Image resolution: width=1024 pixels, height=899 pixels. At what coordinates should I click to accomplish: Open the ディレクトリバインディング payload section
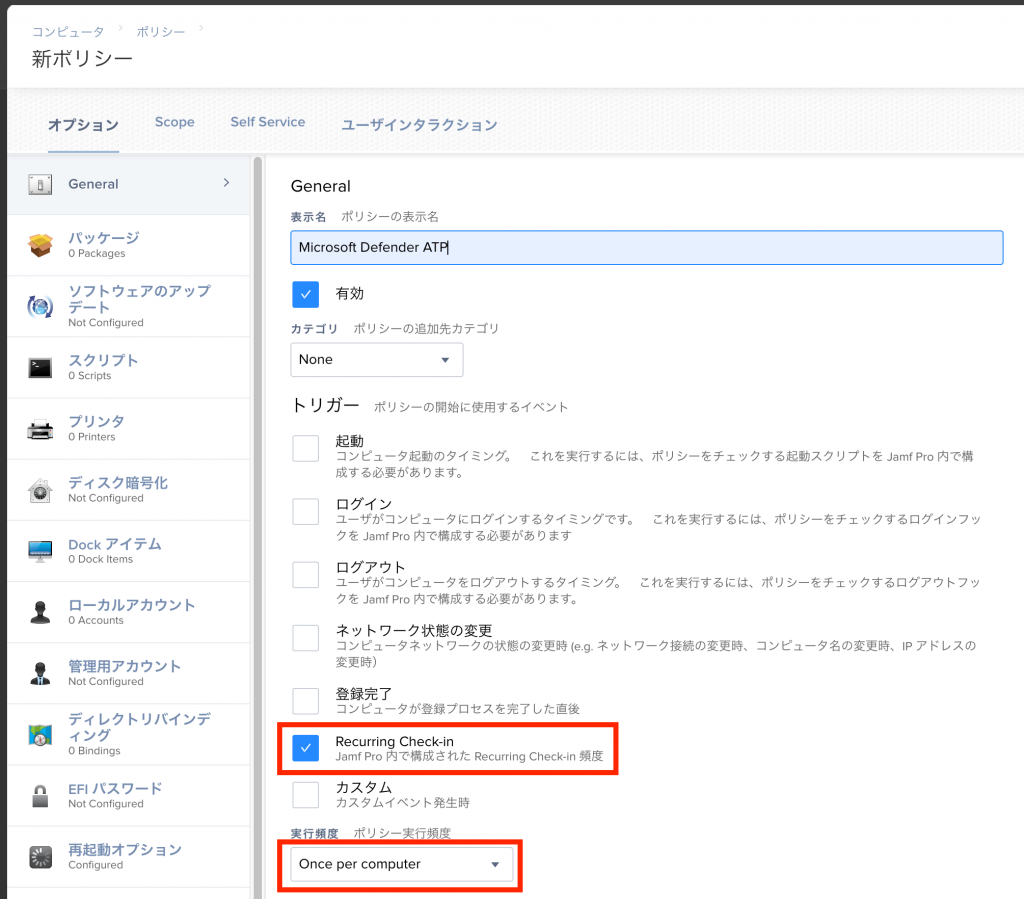pos(129,734)
